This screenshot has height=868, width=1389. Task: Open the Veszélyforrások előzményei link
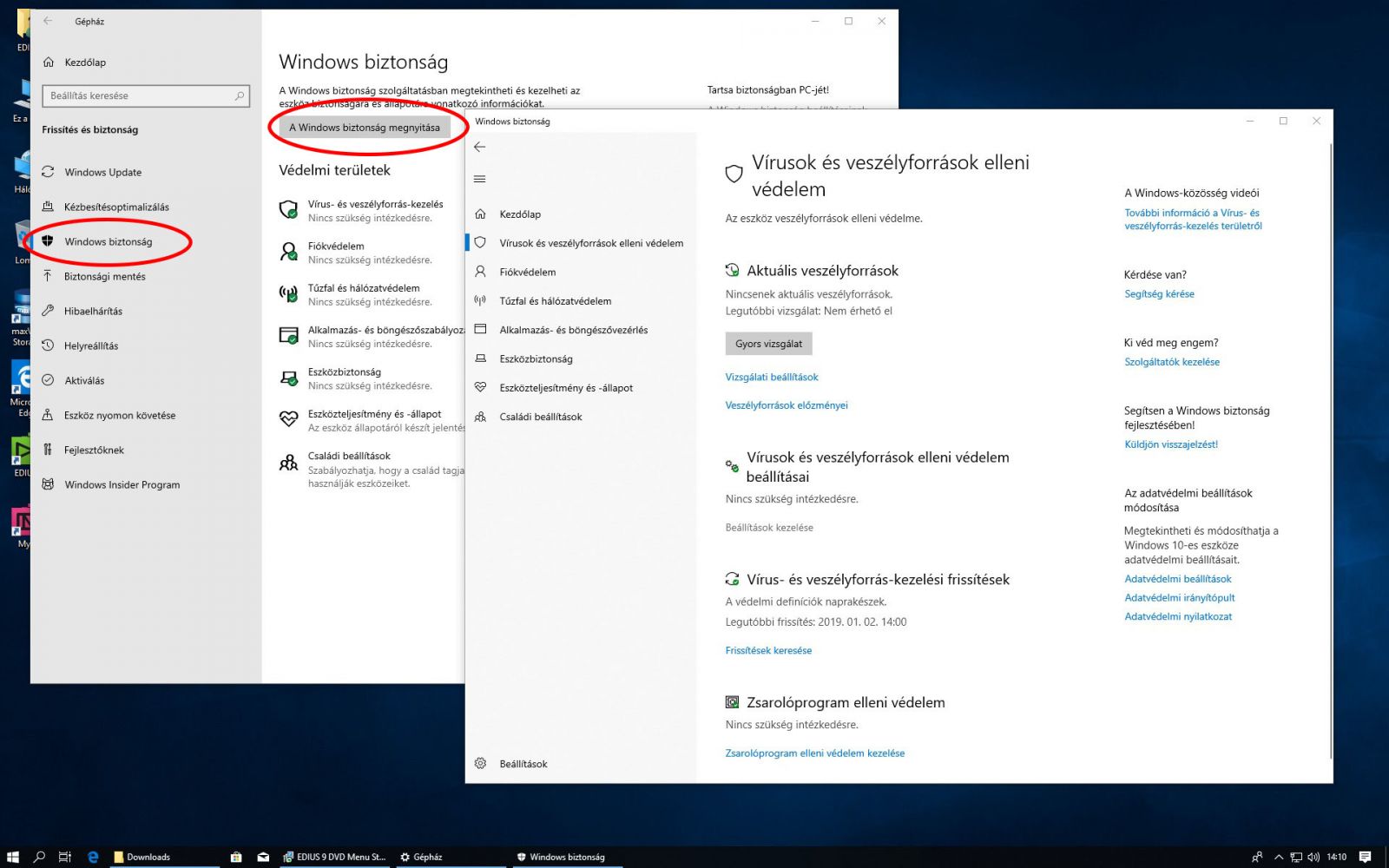click(x=787, y=405)
